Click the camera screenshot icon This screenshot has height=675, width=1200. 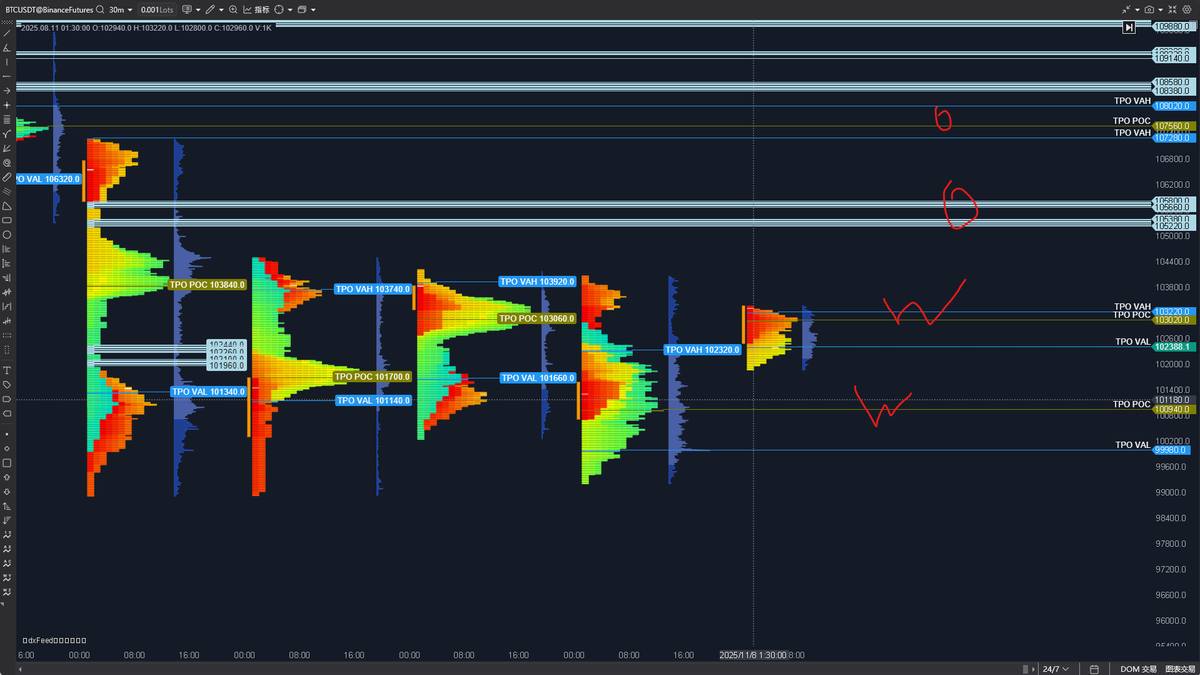tap(1149, 10)
